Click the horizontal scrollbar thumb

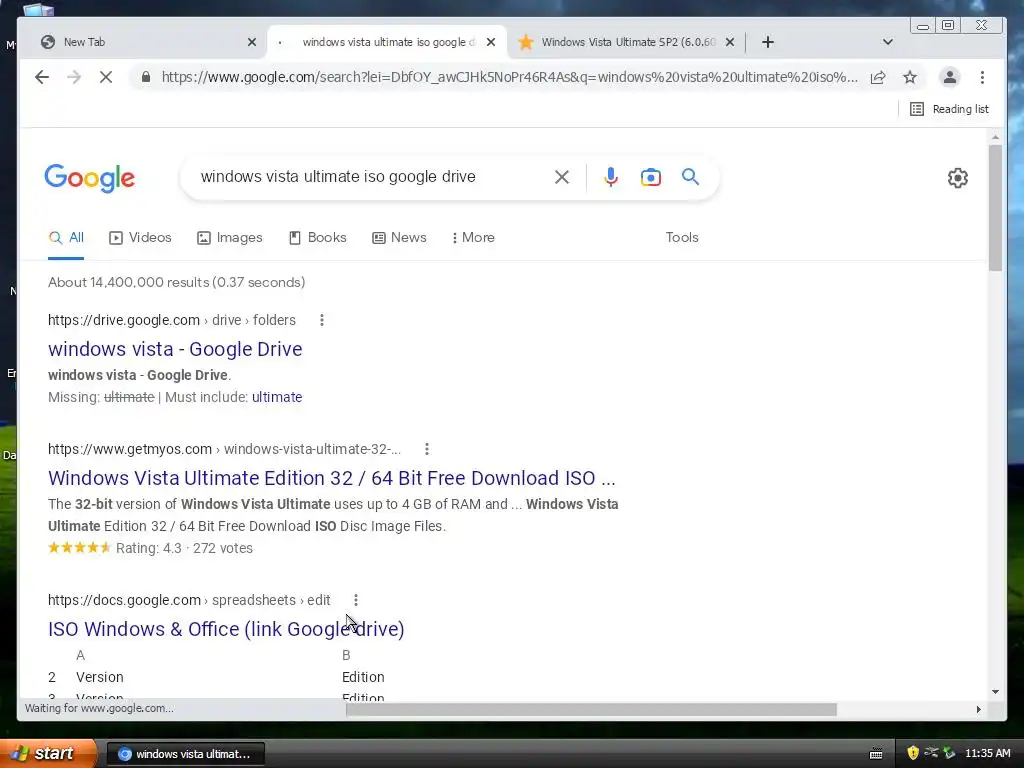tap(591, 709)
